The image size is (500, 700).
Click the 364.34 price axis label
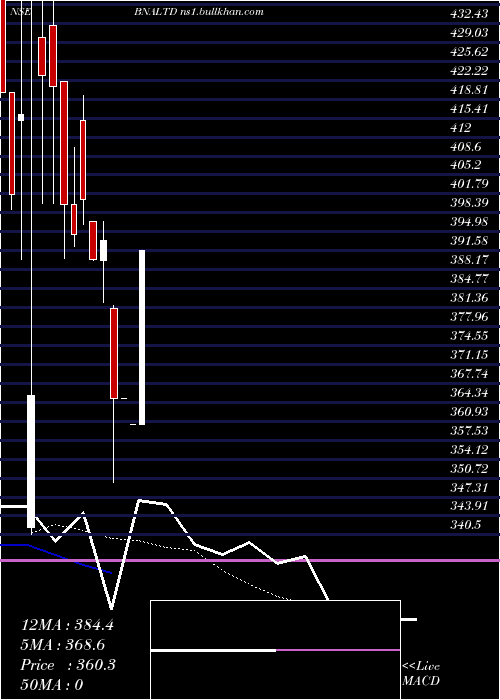pyautogui.click(x=469, y=392)
